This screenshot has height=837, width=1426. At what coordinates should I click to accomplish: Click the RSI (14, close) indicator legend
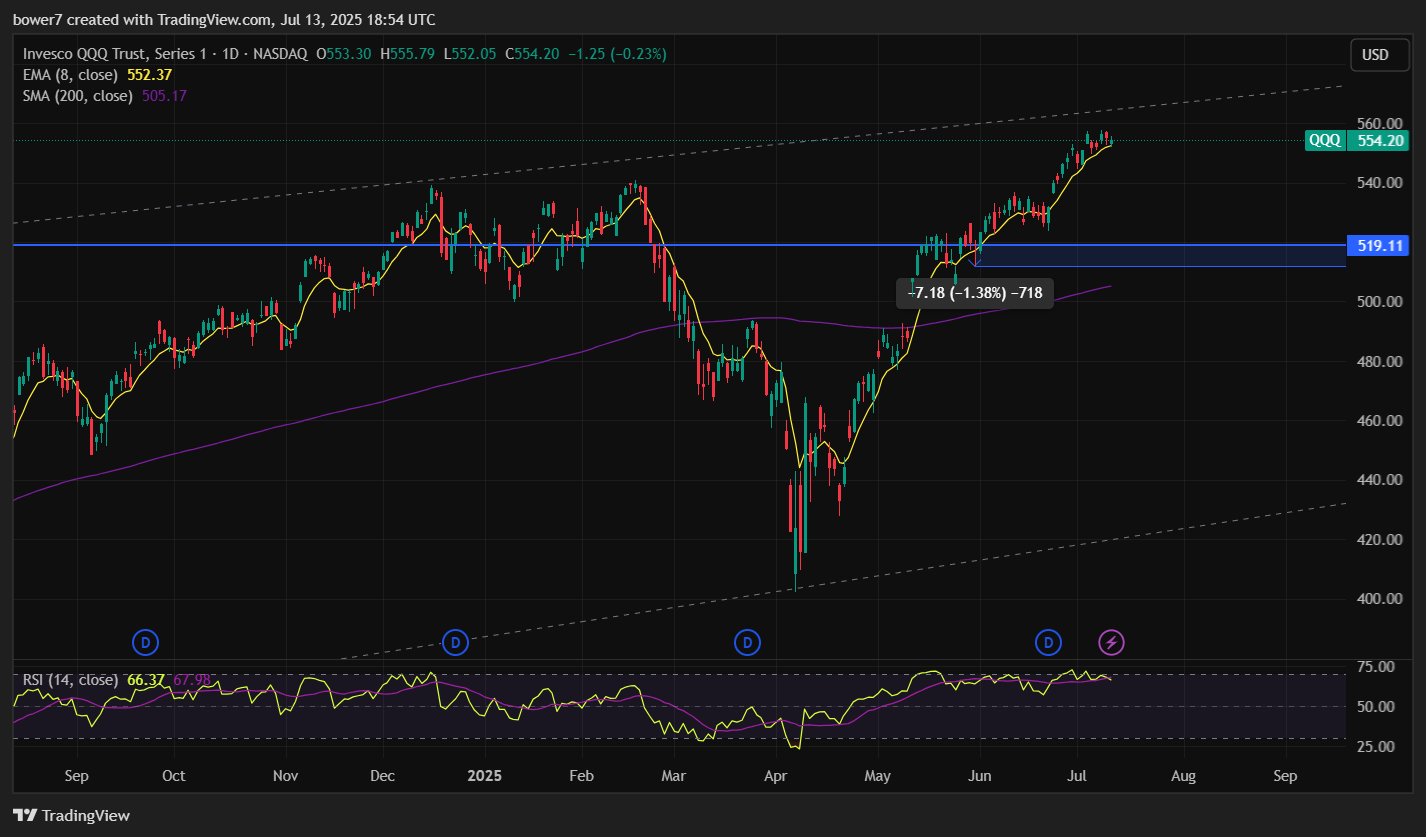point(71,680)
